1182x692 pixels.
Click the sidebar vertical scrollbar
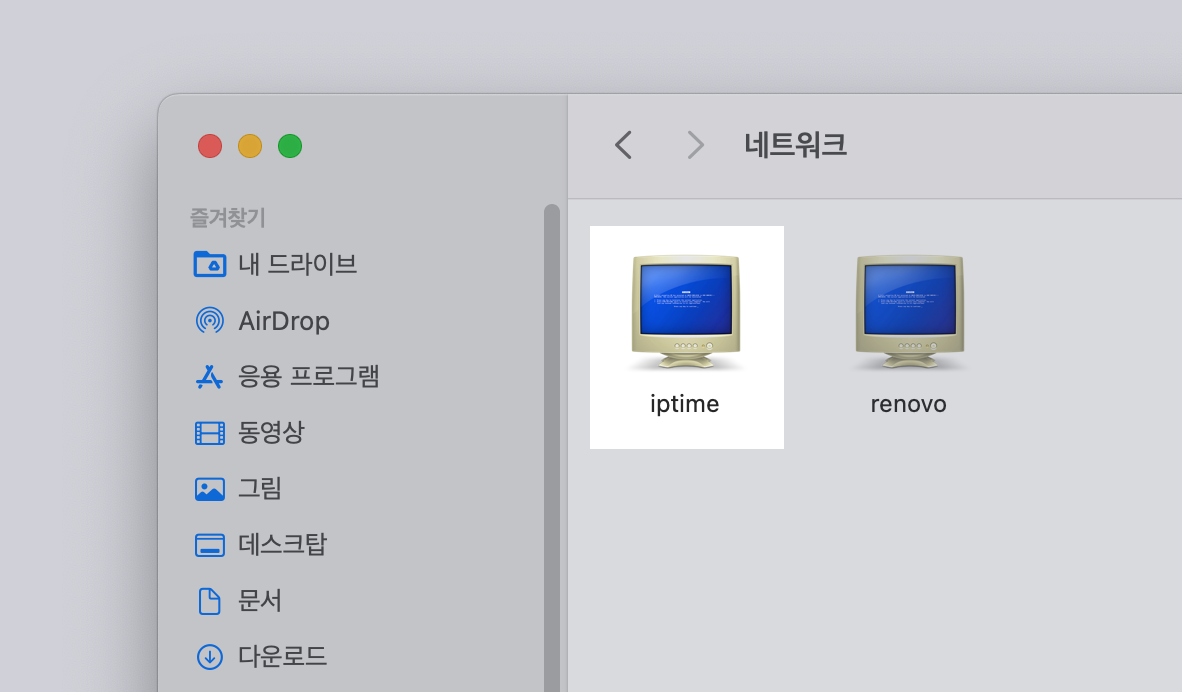(552, 448)
